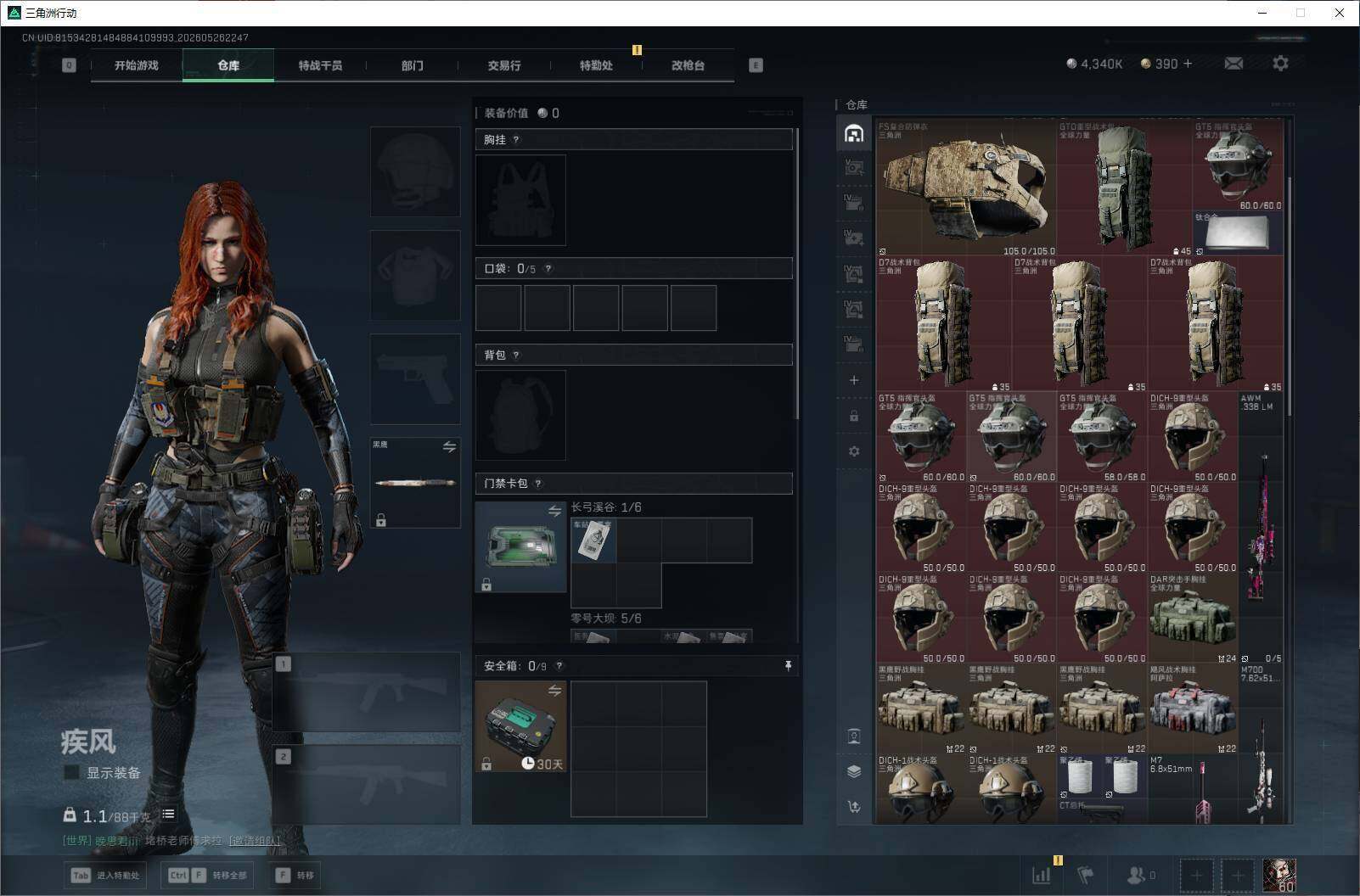Select the FS复合防弹衣 armor item
Image resolution: width=1360 pixels, height=896 pixels.
tap(965, 188)
